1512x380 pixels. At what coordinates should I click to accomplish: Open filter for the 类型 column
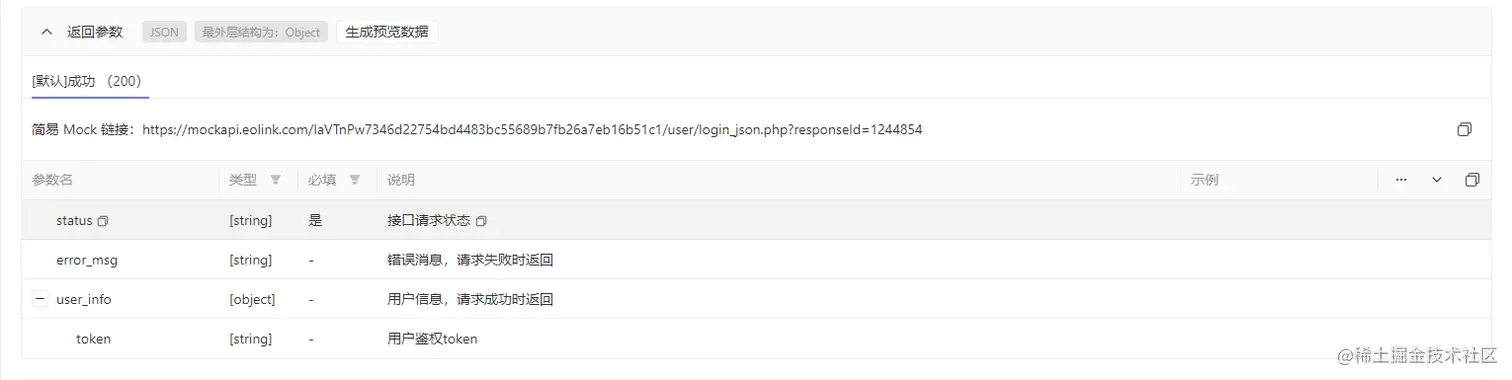(x=275, y=180)
